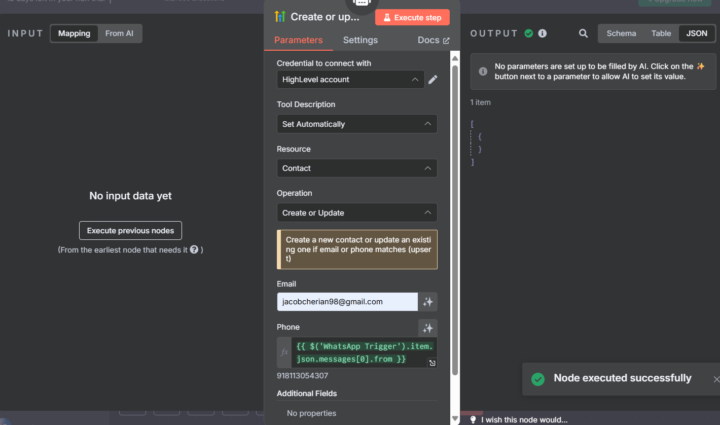Expand Tool Description Set Automatically dropdown
The width and height of the screenshot is (720, 425).
[357, 124]
